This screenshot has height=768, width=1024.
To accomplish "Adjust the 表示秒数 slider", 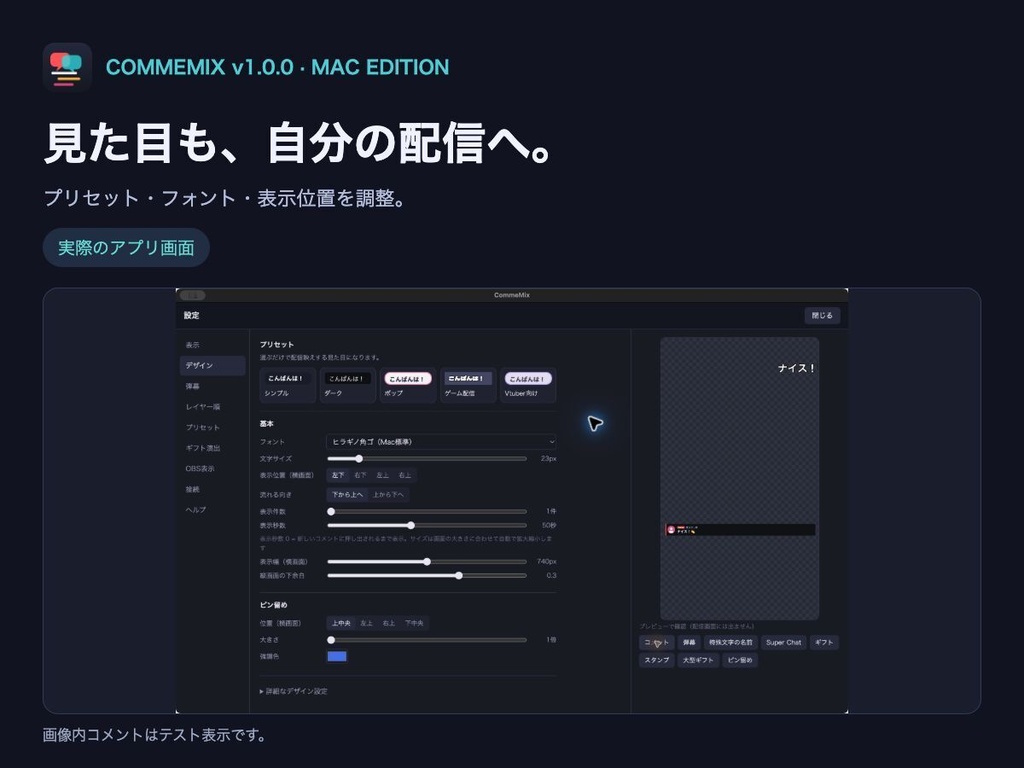I will pyautogui.click(x=427, y=525).
